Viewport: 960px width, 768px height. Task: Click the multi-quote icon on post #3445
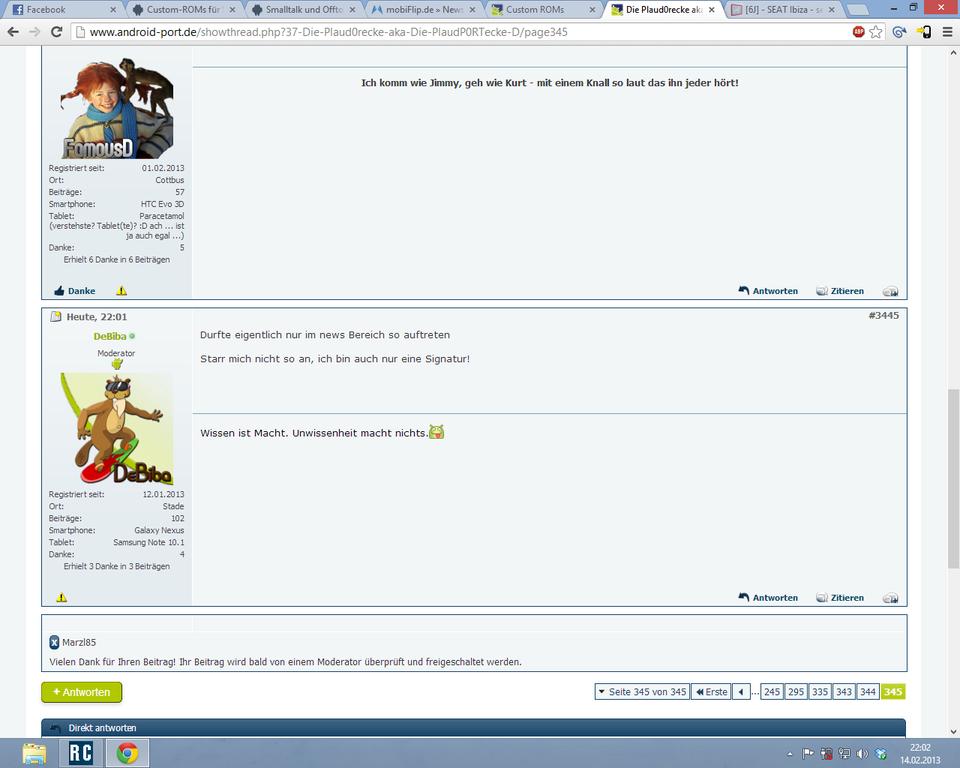pyautogui.click(x=890, y=598)
